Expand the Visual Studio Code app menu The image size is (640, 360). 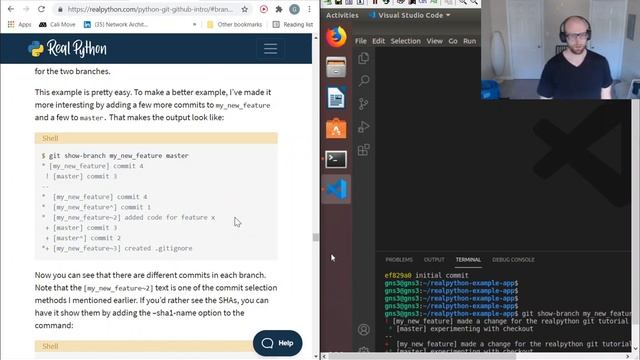tap(409, 15)
